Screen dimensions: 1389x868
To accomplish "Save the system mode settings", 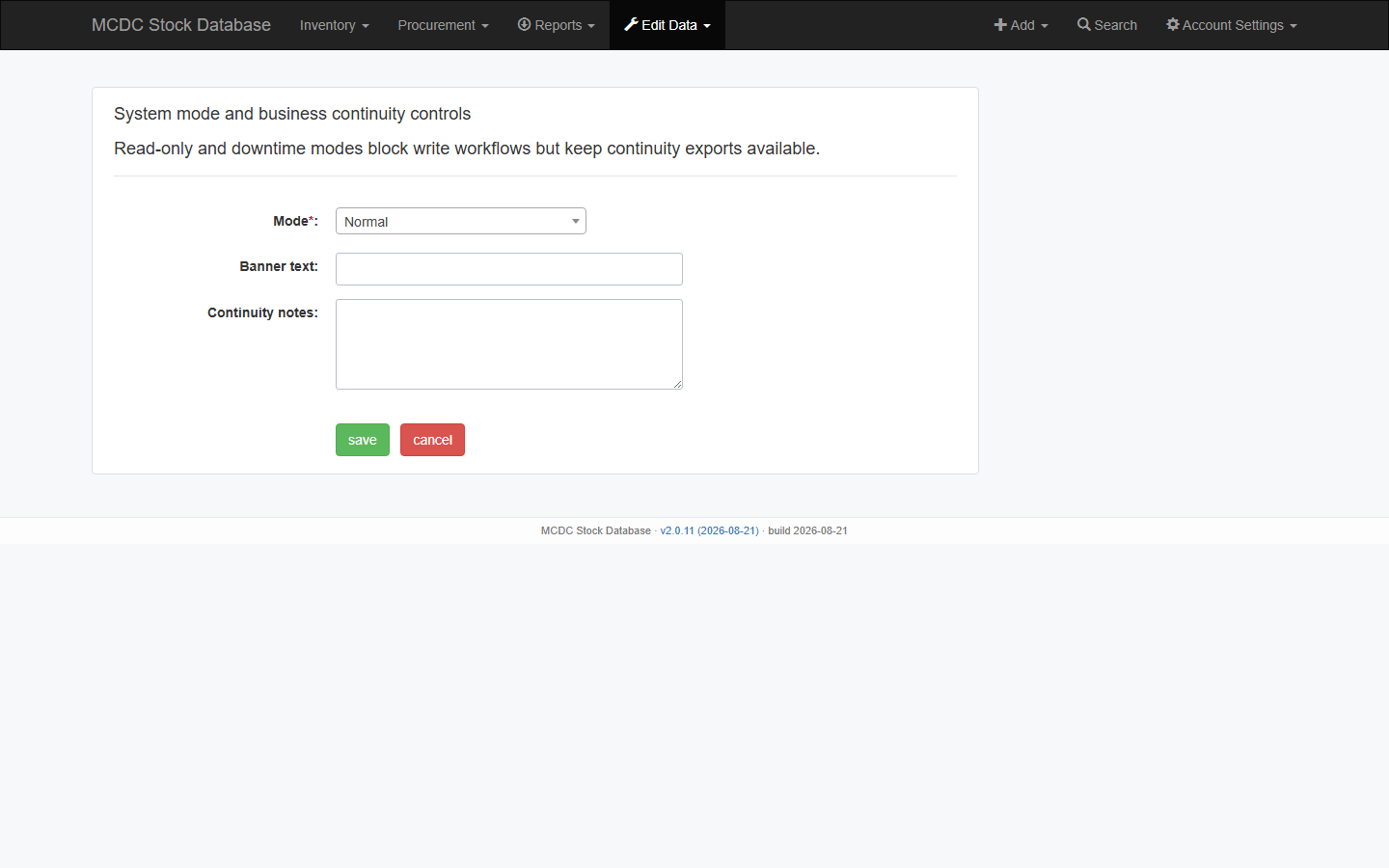I will [x=363, y=440].
